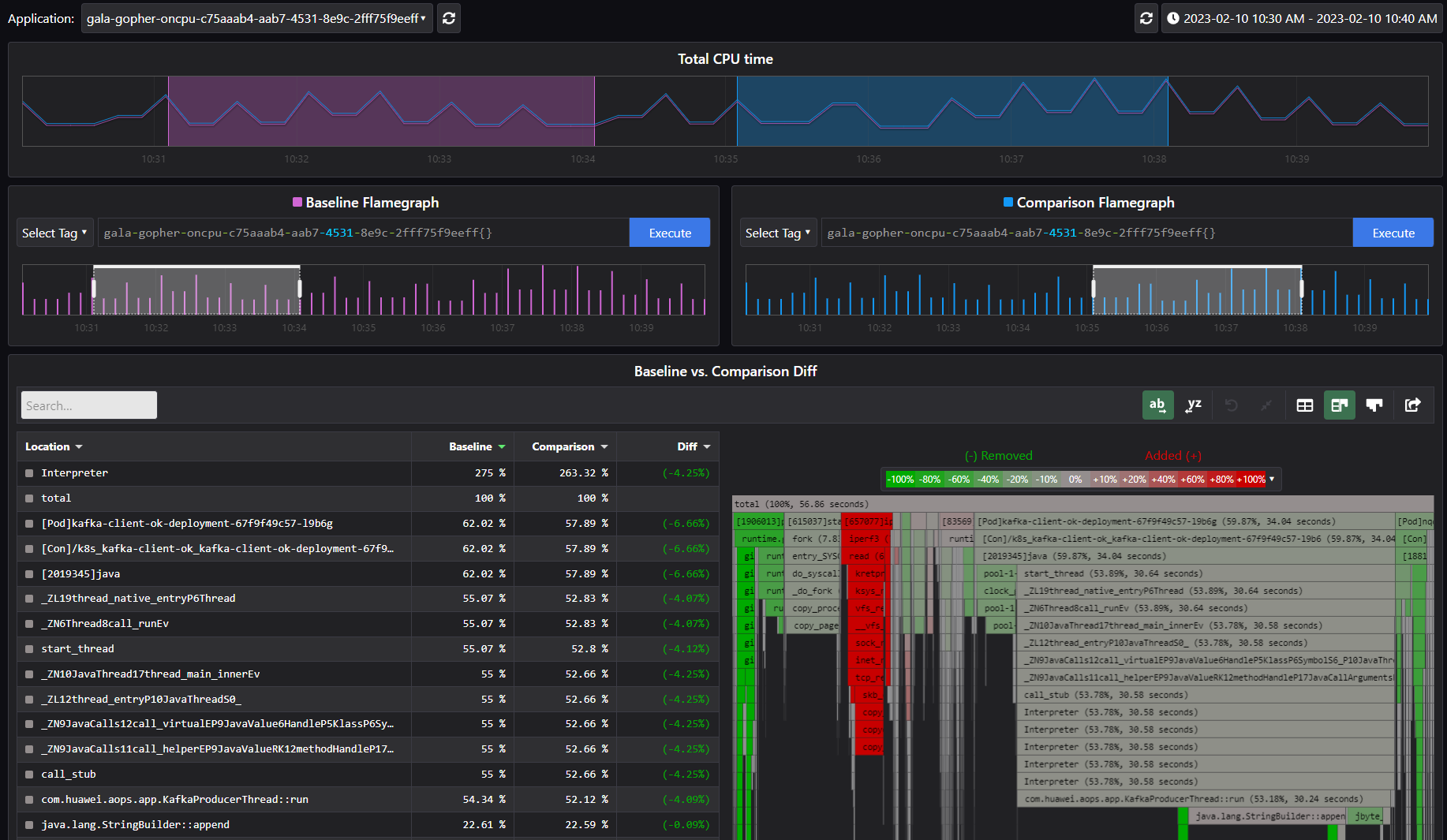Screen dimensions: 1447x840
Task: Click the refresh icon beside time range
Action: pos(1146,18)
